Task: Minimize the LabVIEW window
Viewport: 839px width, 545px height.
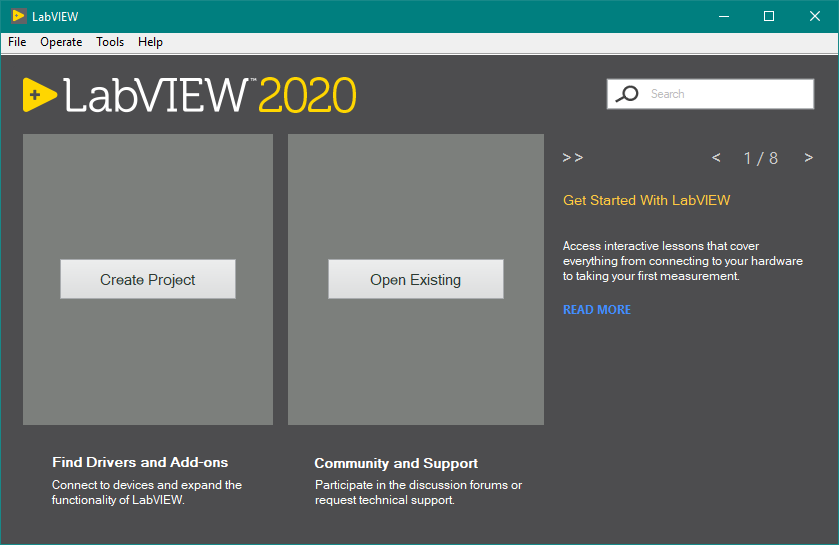Action: [723, 16]
